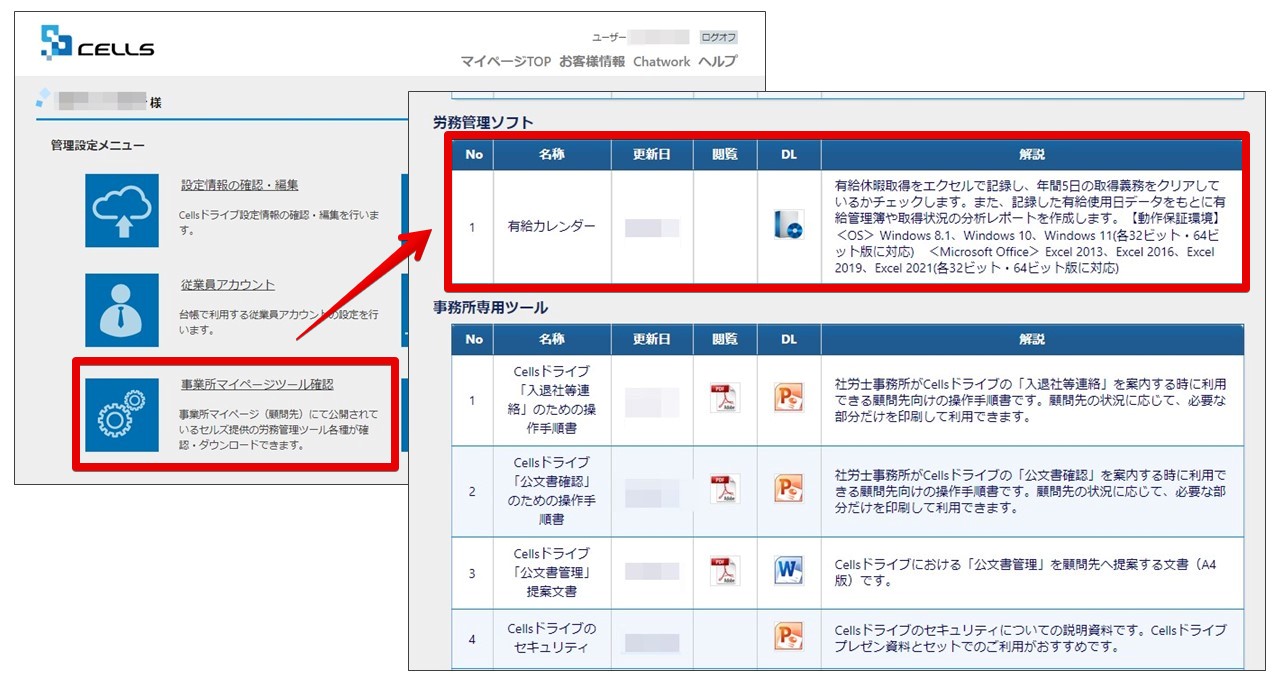Click 名称 header in 労務管理ソフト table

tap(552, 155)
